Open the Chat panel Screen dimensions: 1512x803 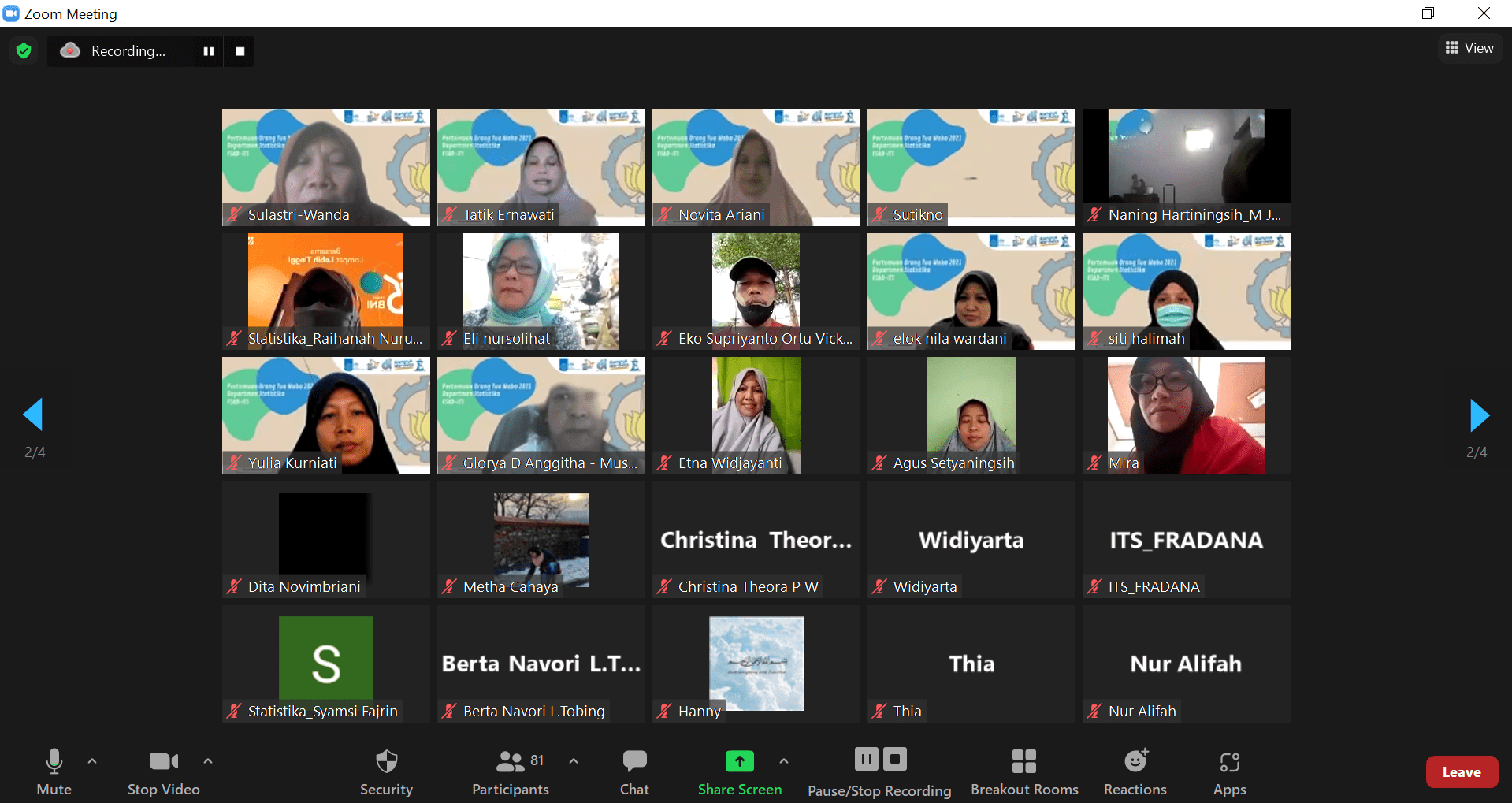[x=634, y=771]
